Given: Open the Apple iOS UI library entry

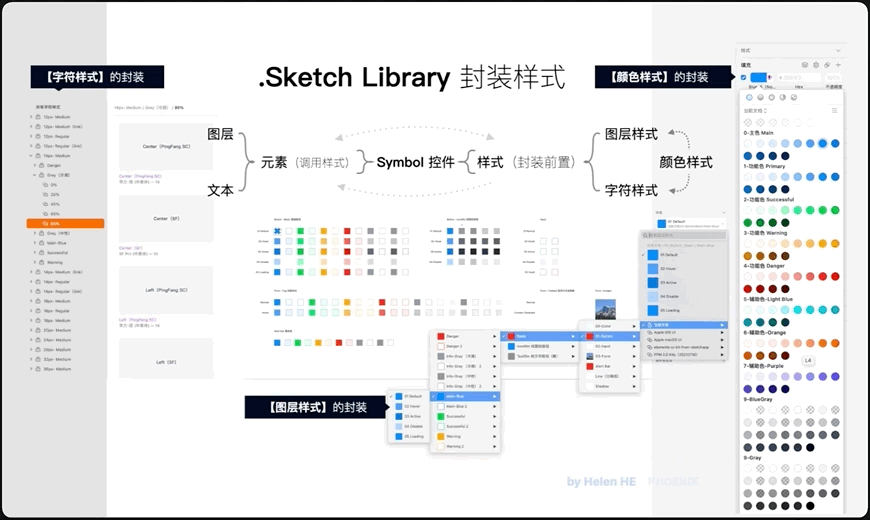Looking at the screenshot, I should pos(684,332).
